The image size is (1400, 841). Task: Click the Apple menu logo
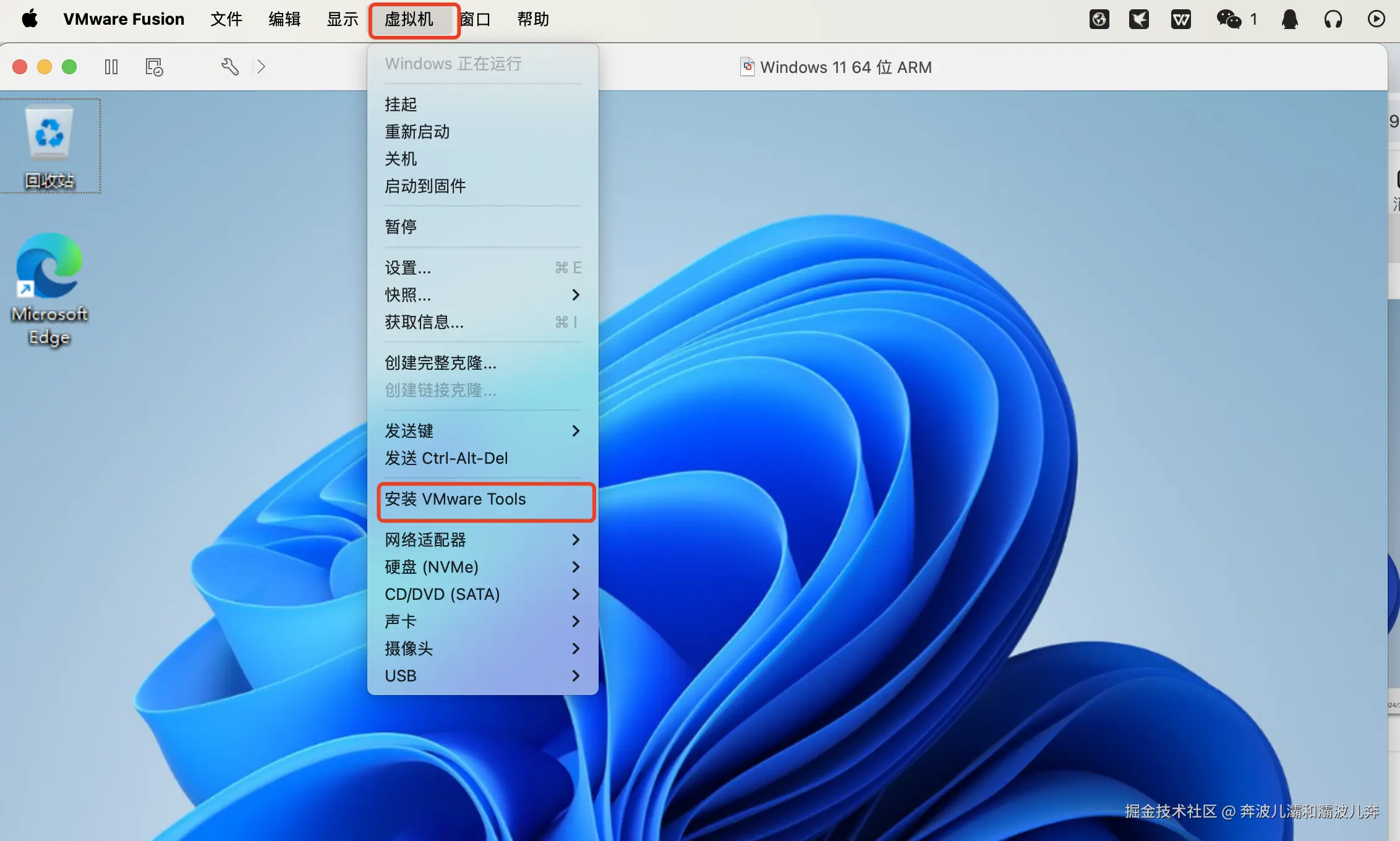point(30,19)
